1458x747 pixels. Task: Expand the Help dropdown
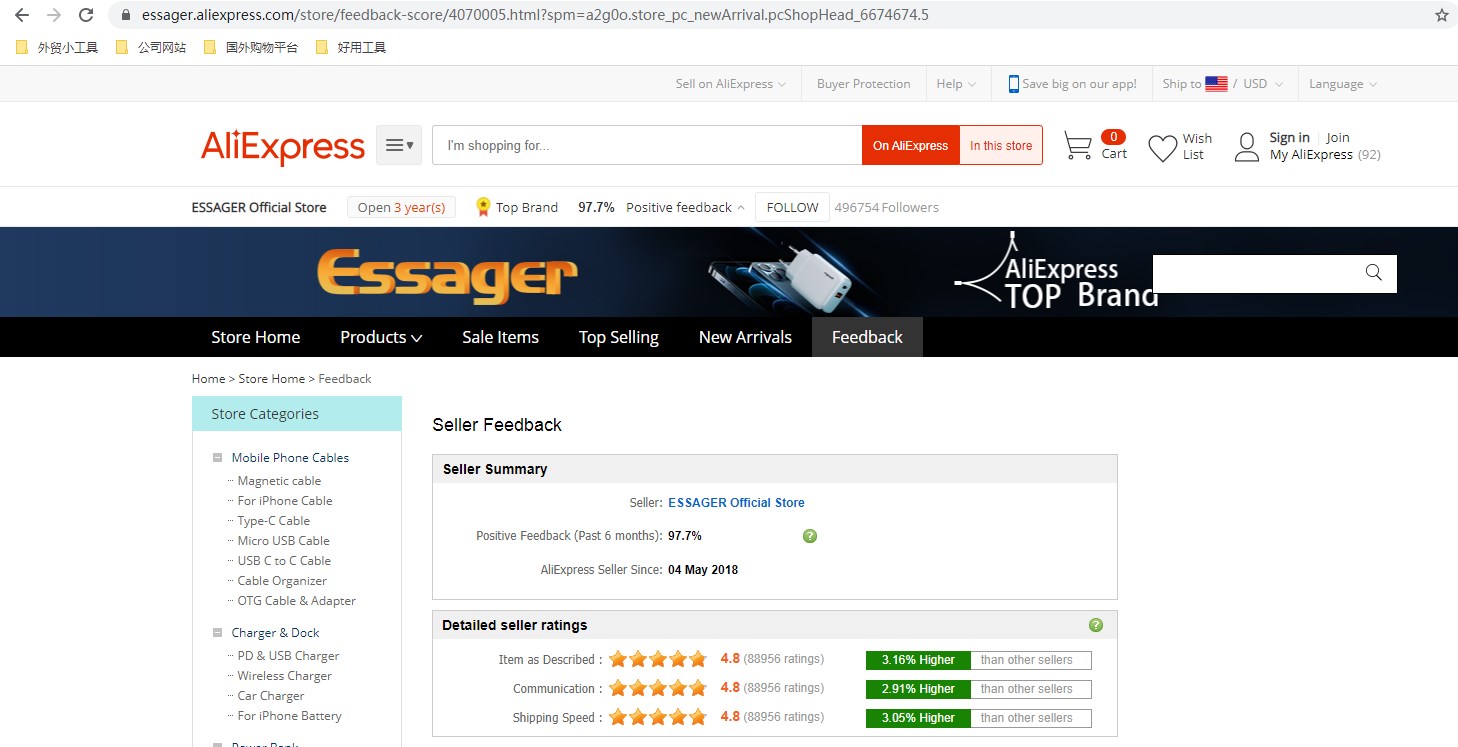coord(956,84)
